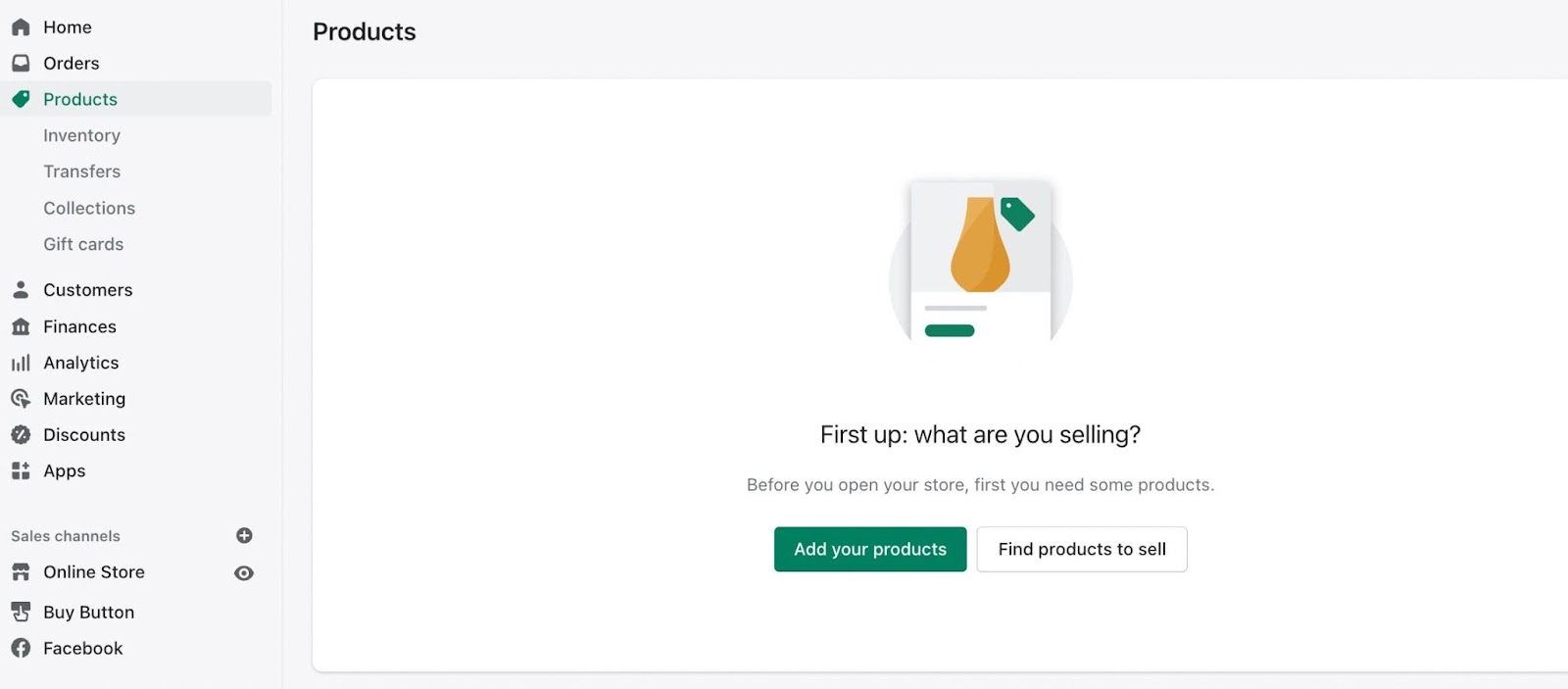The width and height of the screenshot is (1568, 689).
Task: Add a sales channel with plus icon
Action: (244, 536)
